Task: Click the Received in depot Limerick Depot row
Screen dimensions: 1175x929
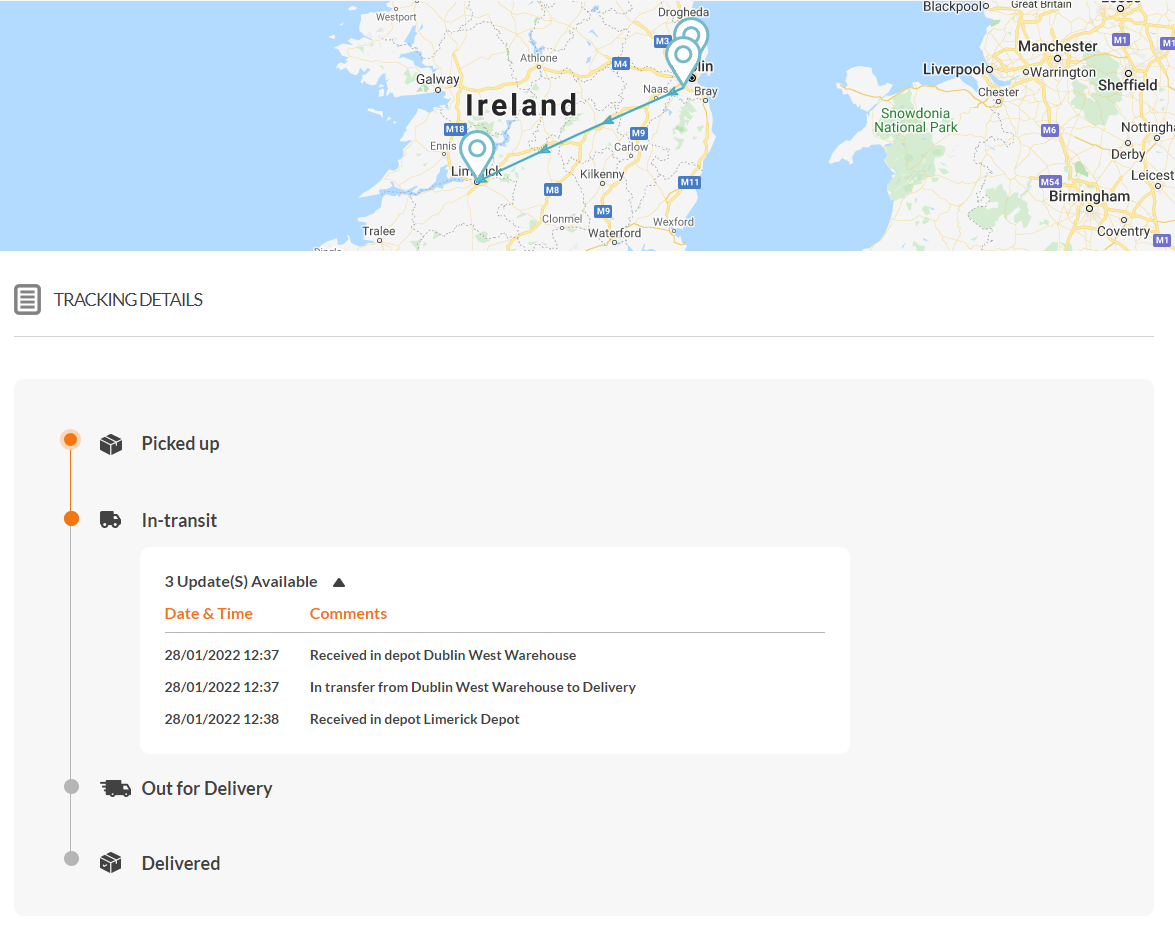Action: (x=414, y=719)
